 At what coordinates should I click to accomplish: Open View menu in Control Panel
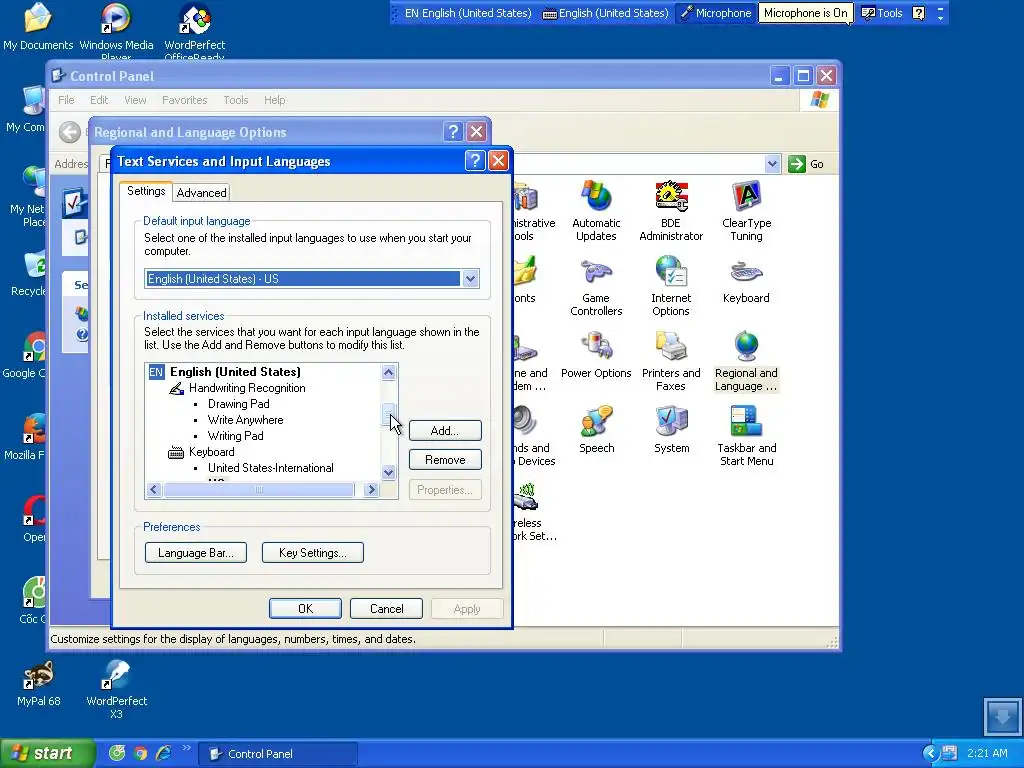135,100
